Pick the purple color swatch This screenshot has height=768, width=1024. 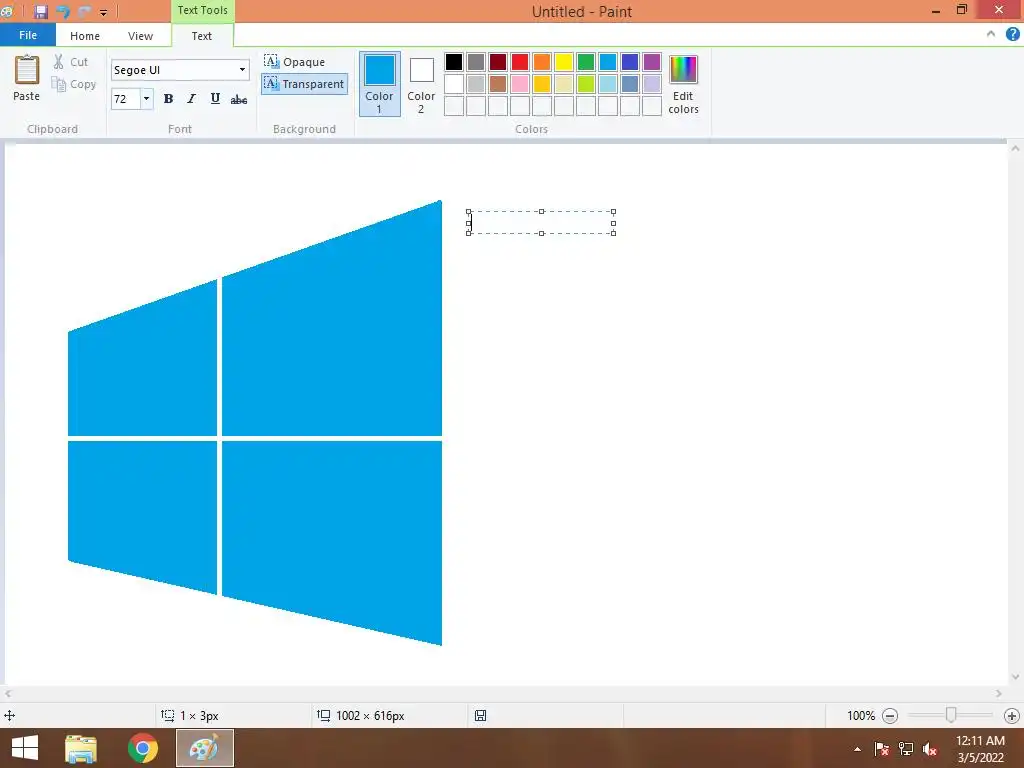click(x=652, y=62)
